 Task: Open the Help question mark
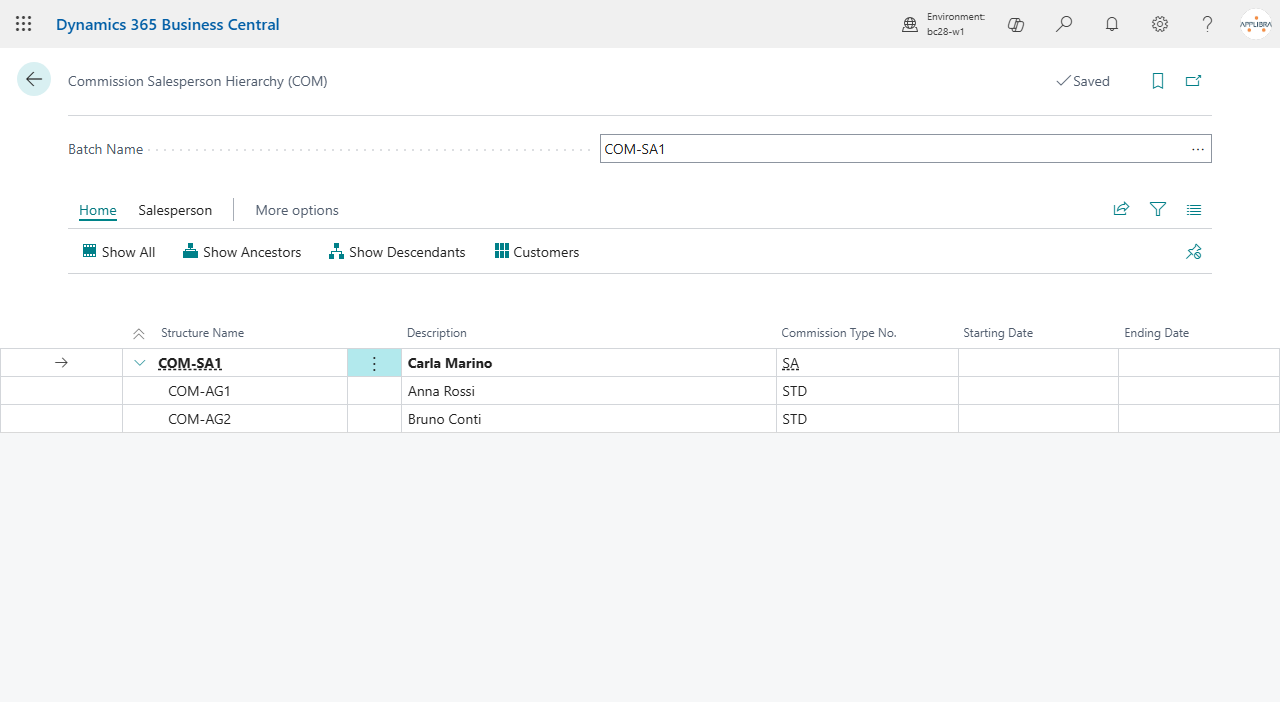point(1208,24)
